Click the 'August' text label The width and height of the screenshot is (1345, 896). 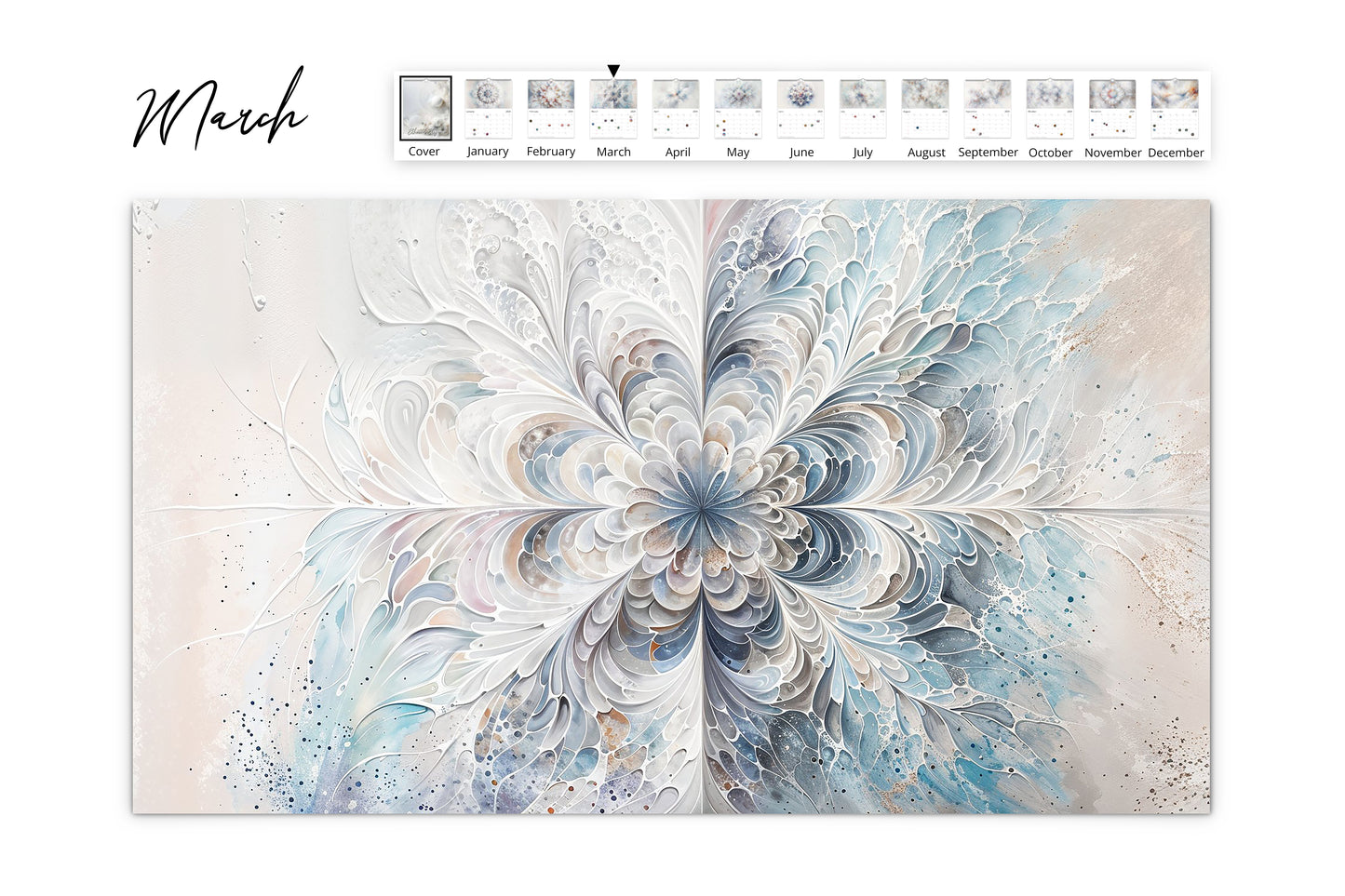(926, 153)
